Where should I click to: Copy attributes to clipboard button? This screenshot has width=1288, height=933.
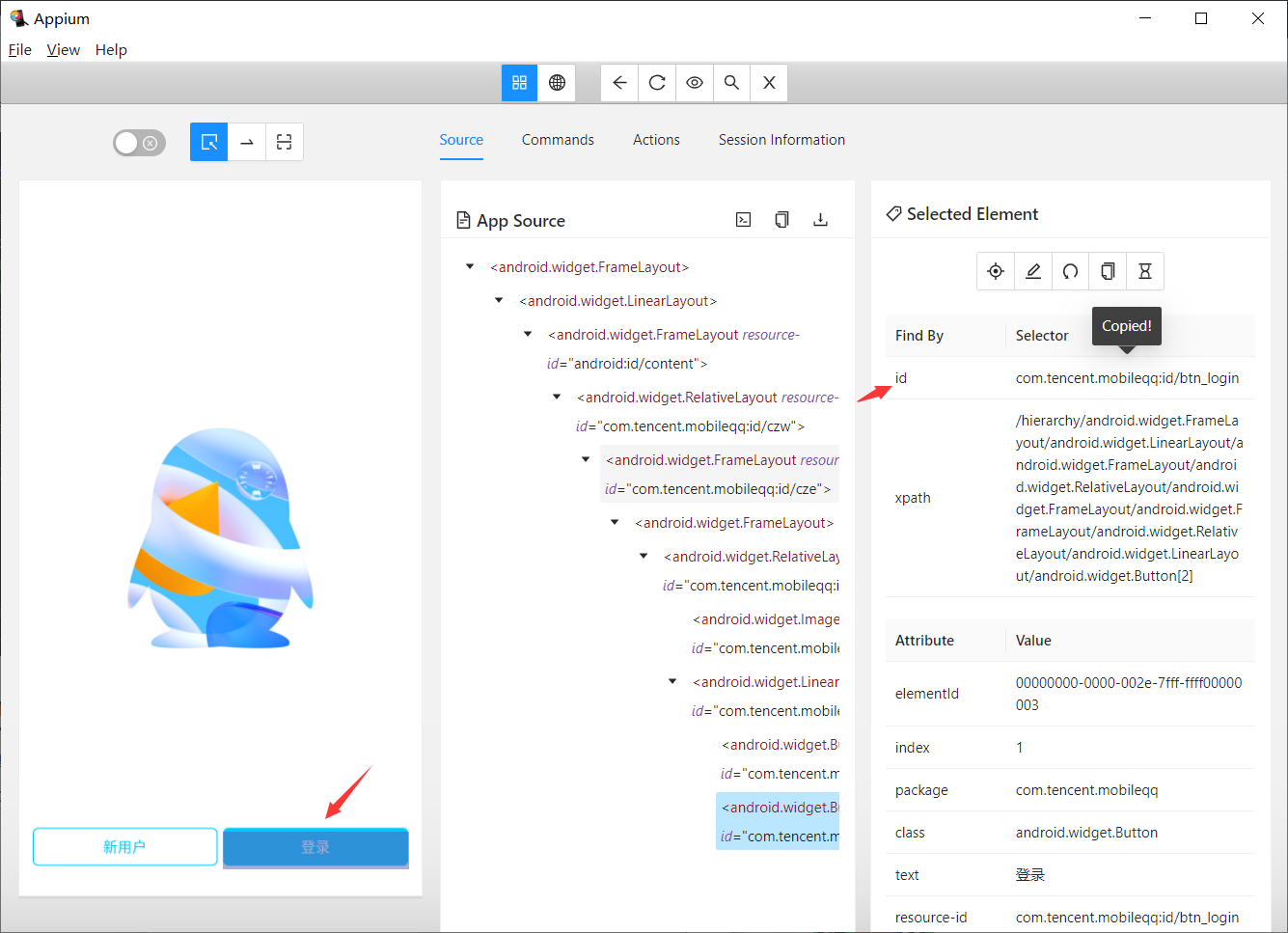click(x=1109, y=271)
